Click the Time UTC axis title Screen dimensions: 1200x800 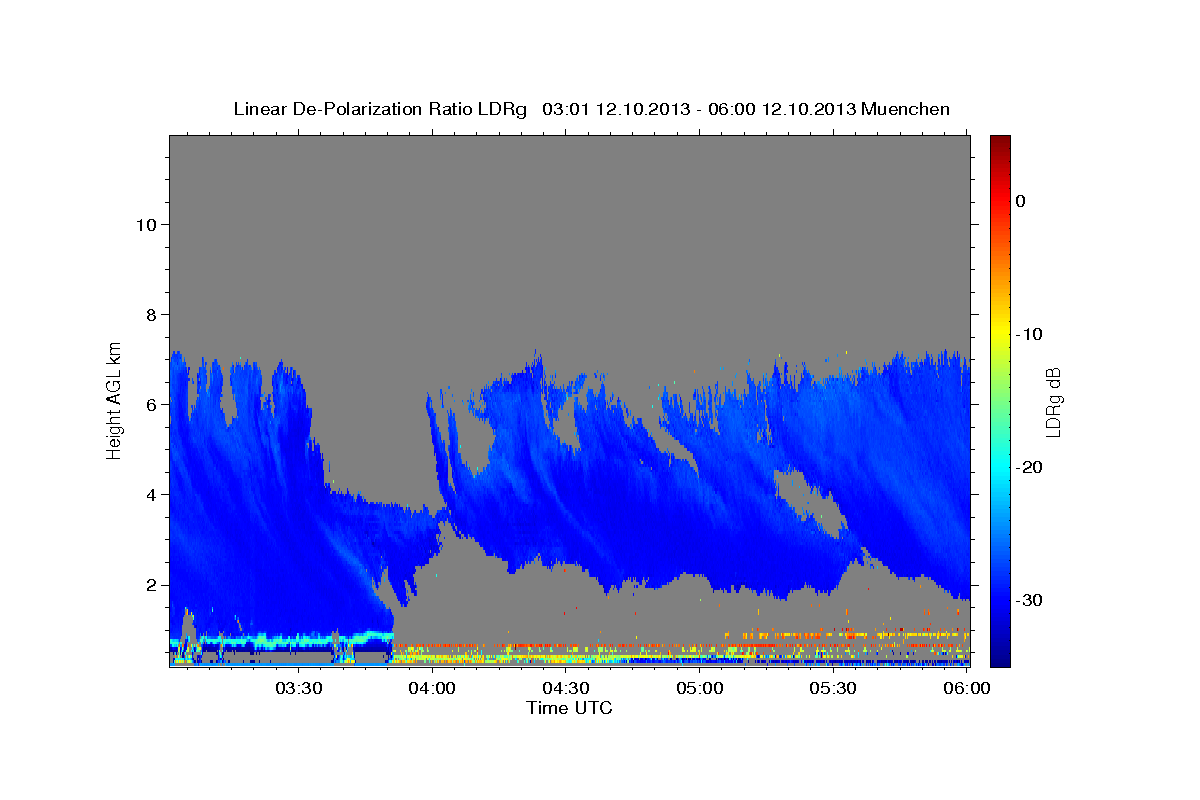[x=569, y=708]
